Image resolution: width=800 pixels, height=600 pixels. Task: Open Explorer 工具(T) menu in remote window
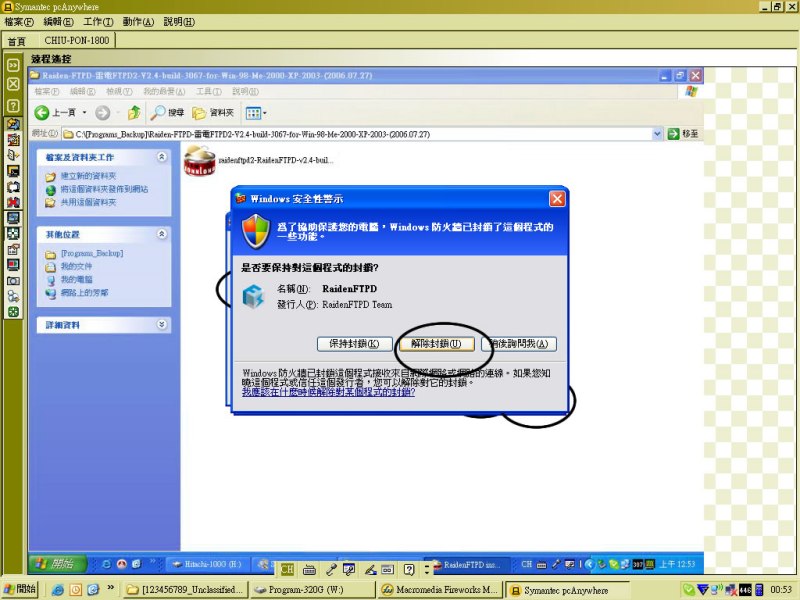point(209,91)
